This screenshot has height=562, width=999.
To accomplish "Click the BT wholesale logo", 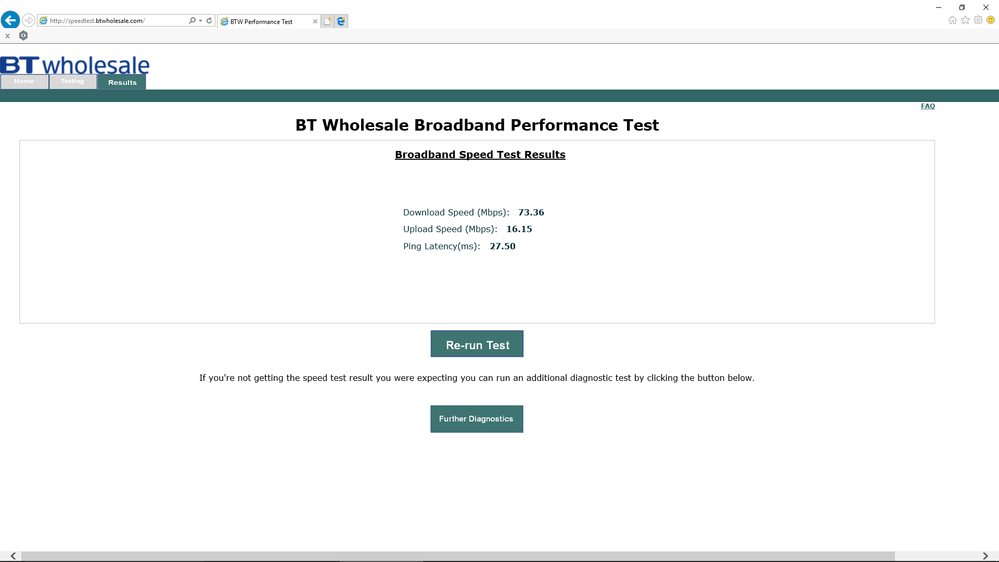I will (75, 64).
